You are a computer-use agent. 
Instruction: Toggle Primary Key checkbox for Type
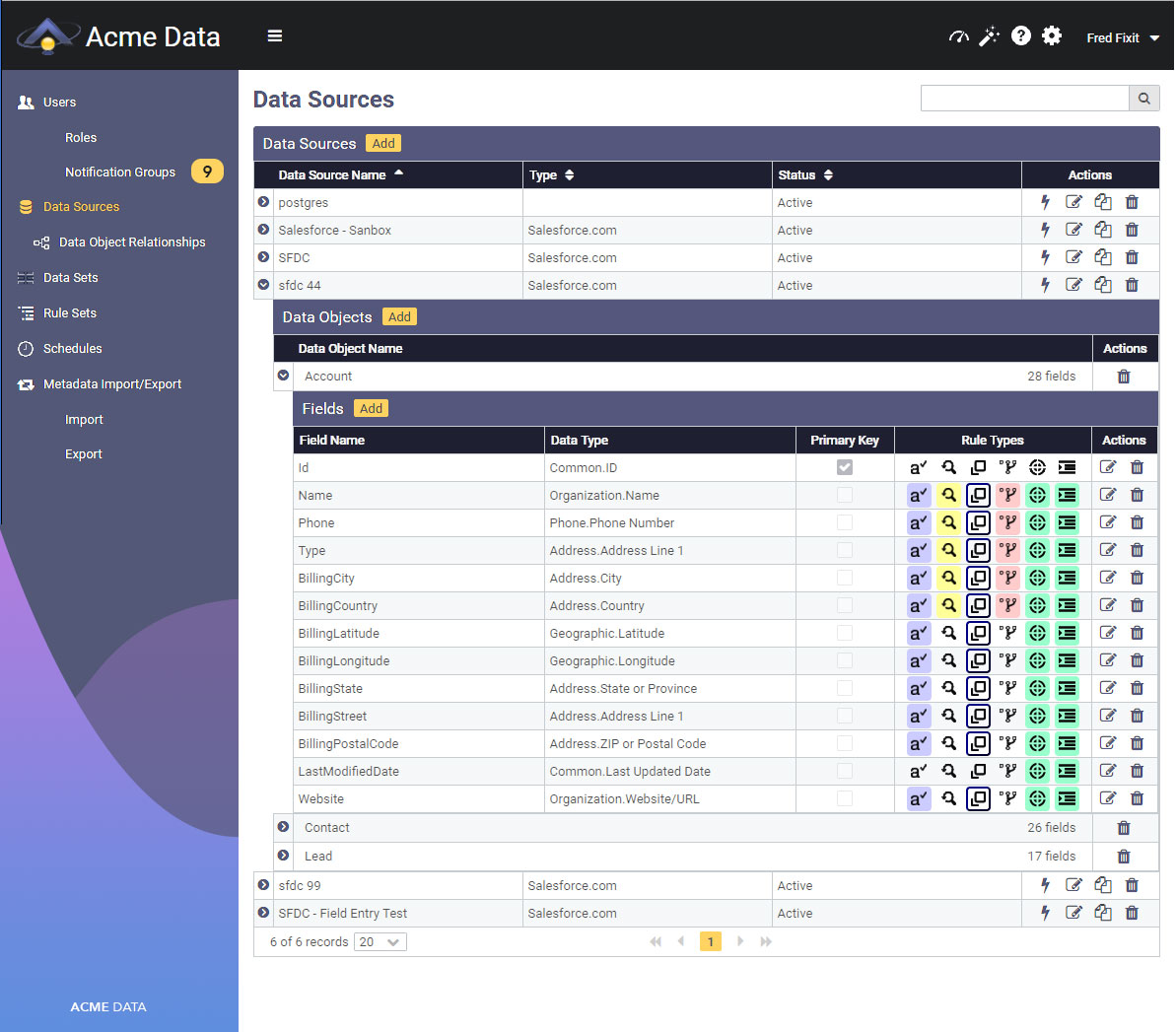[845, 551]
